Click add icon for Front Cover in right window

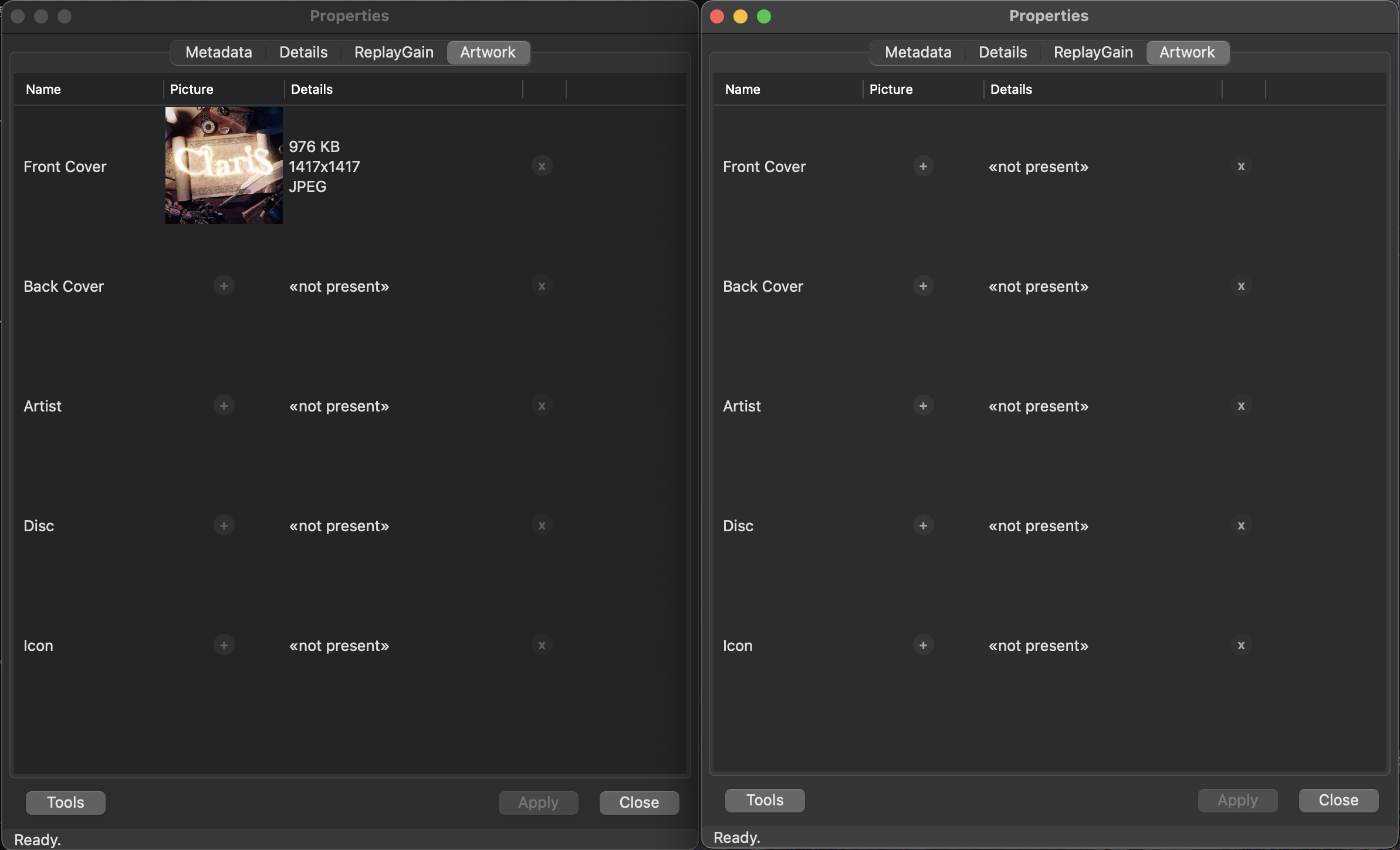tap(923, 166)
